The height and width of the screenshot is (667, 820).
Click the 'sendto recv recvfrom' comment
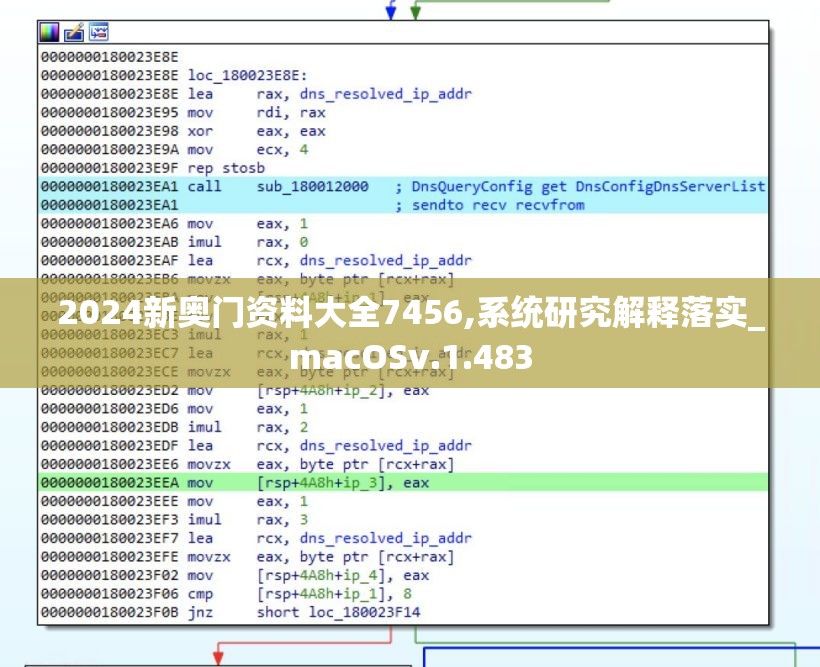coord(498,205)
